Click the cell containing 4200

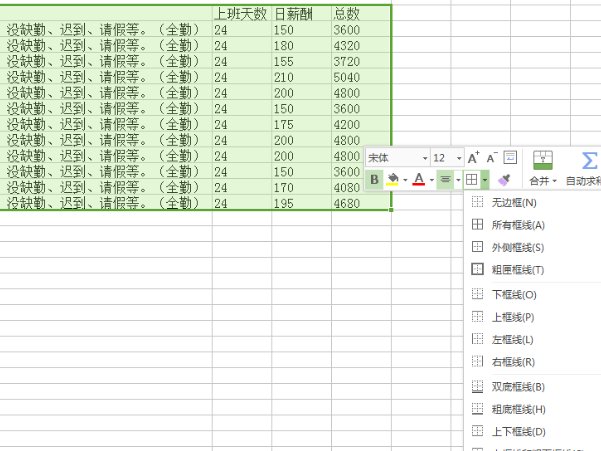click(x=361, y=125)
